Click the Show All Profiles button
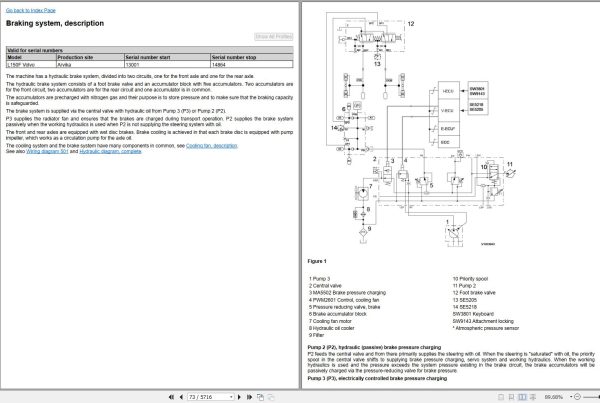The image size is (600, 403). click(x=274, y=36)
